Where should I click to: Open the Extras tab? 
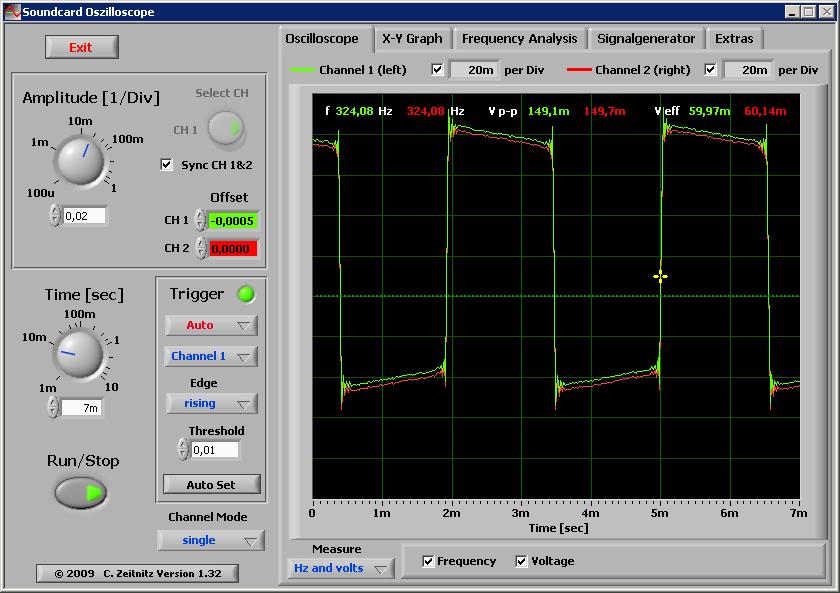tap(734, 39)
